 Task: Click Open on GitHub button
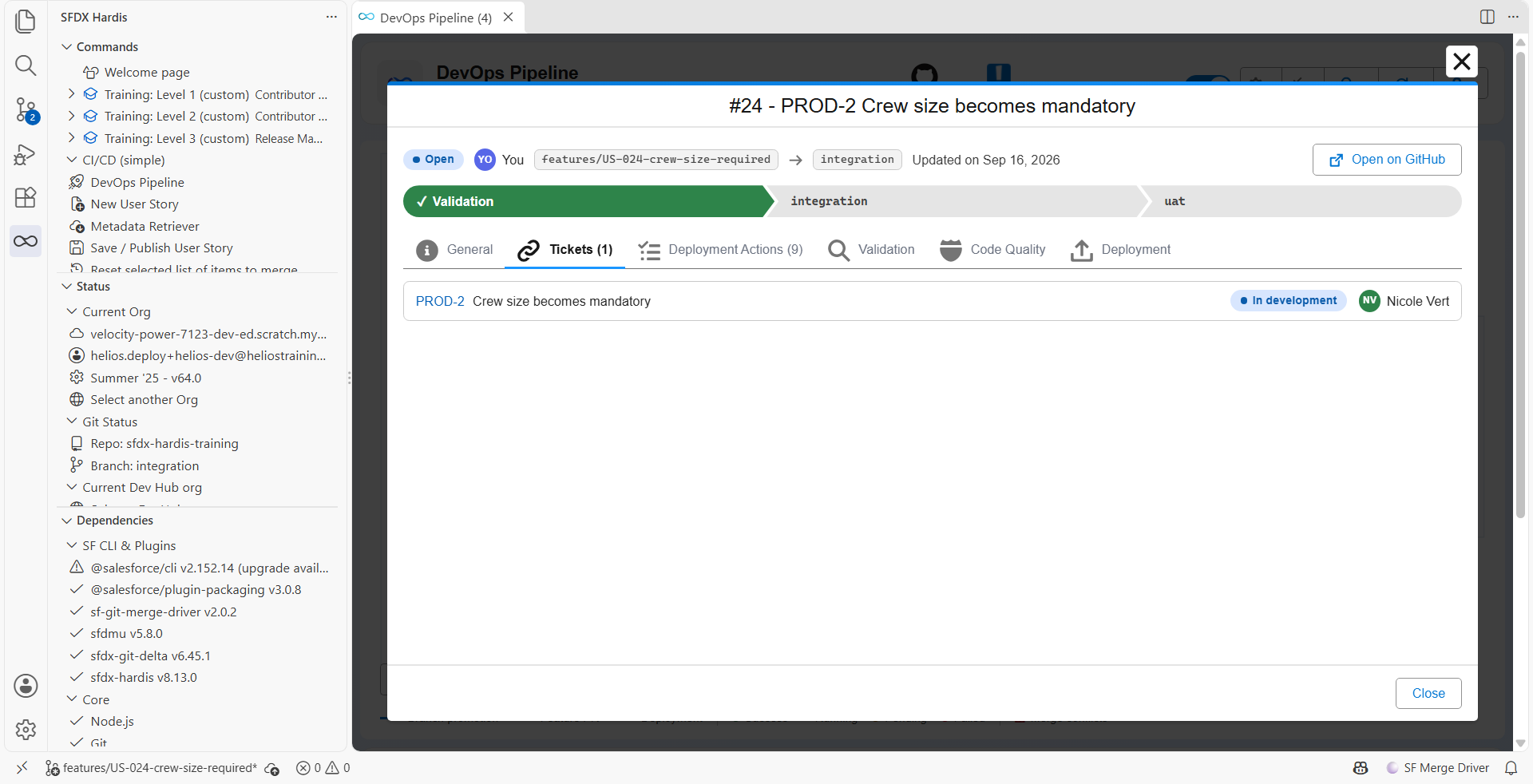coord(1387,160)
